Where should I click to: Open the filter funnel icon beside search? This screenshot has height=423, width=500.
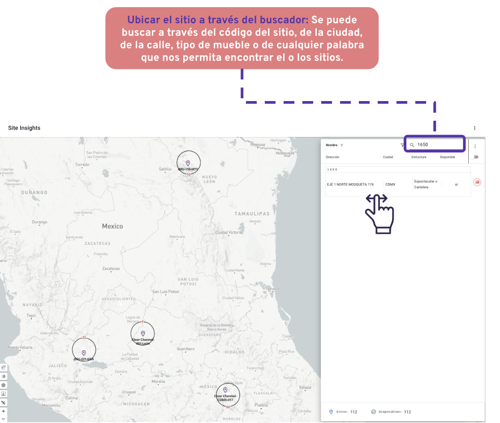[x=402, y=145]
